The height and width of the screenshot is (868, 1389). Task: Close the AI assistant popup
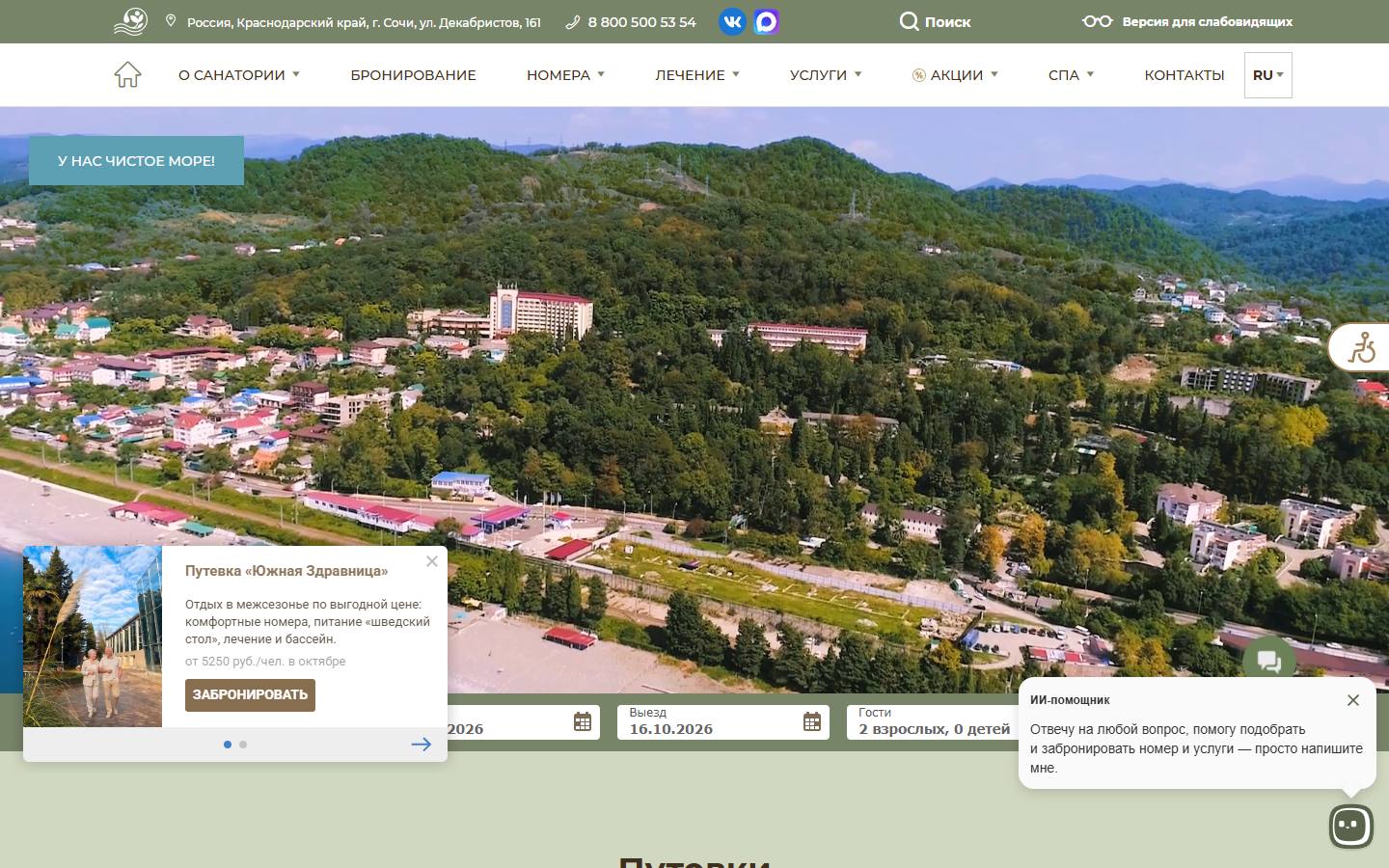point(1353,700)
